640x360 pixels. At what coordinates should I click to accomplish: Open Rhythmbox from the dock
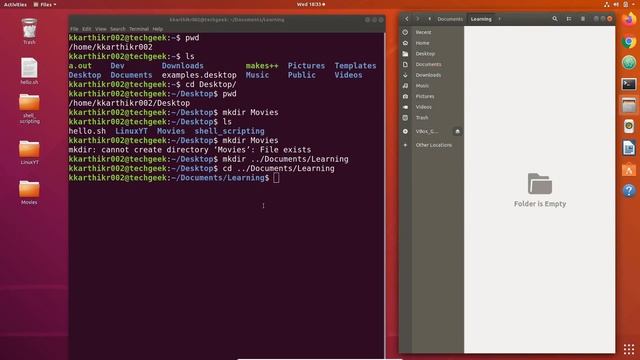pos(629,127)
